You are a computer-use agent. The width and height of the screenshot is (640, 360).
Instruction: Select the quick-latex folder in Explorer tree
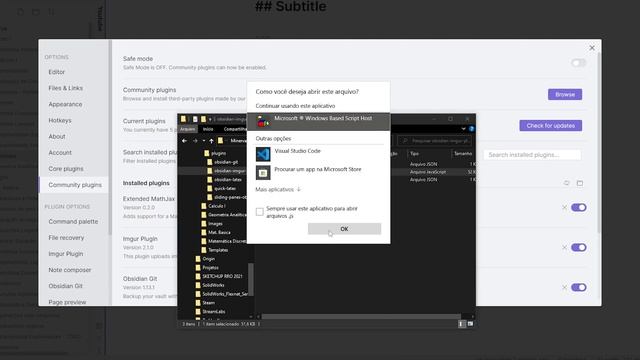(x=222, y=189)
